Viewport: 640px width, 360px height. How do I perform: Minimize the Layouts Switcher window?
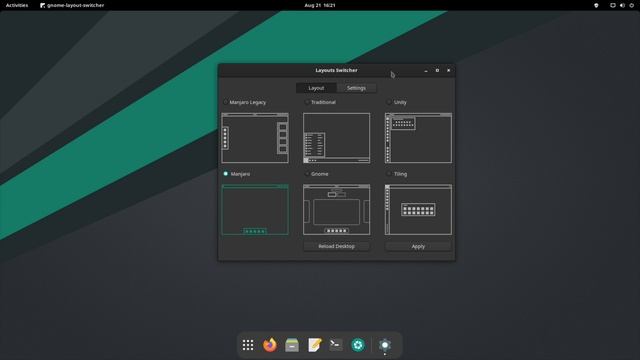[x=426, y=70]
